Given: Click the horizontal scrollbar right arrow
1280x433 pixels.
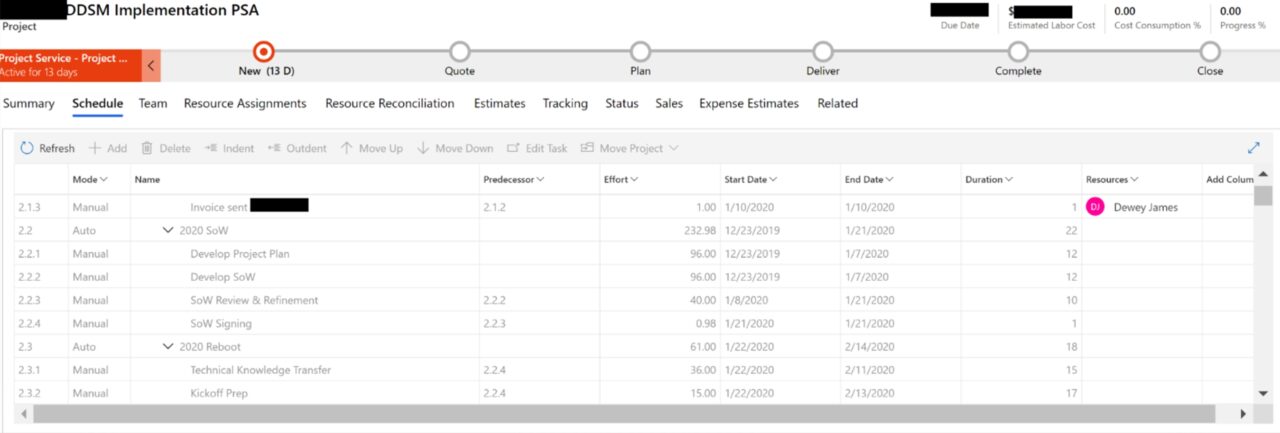Looking at the screenshot, I should (1243, 413).
